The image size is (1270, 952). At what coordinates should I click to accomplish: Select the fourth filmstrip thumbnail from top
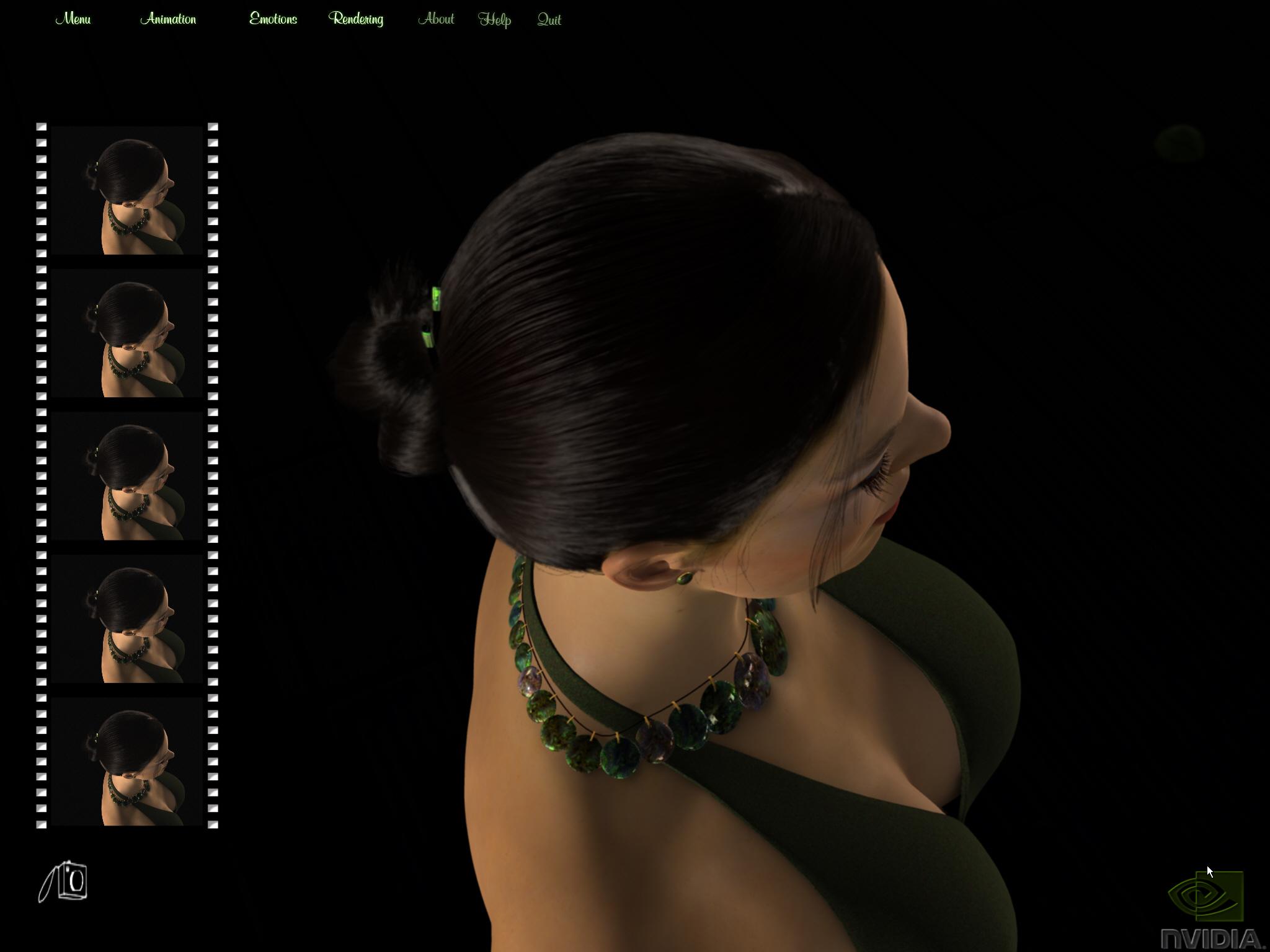coord(127,619)
